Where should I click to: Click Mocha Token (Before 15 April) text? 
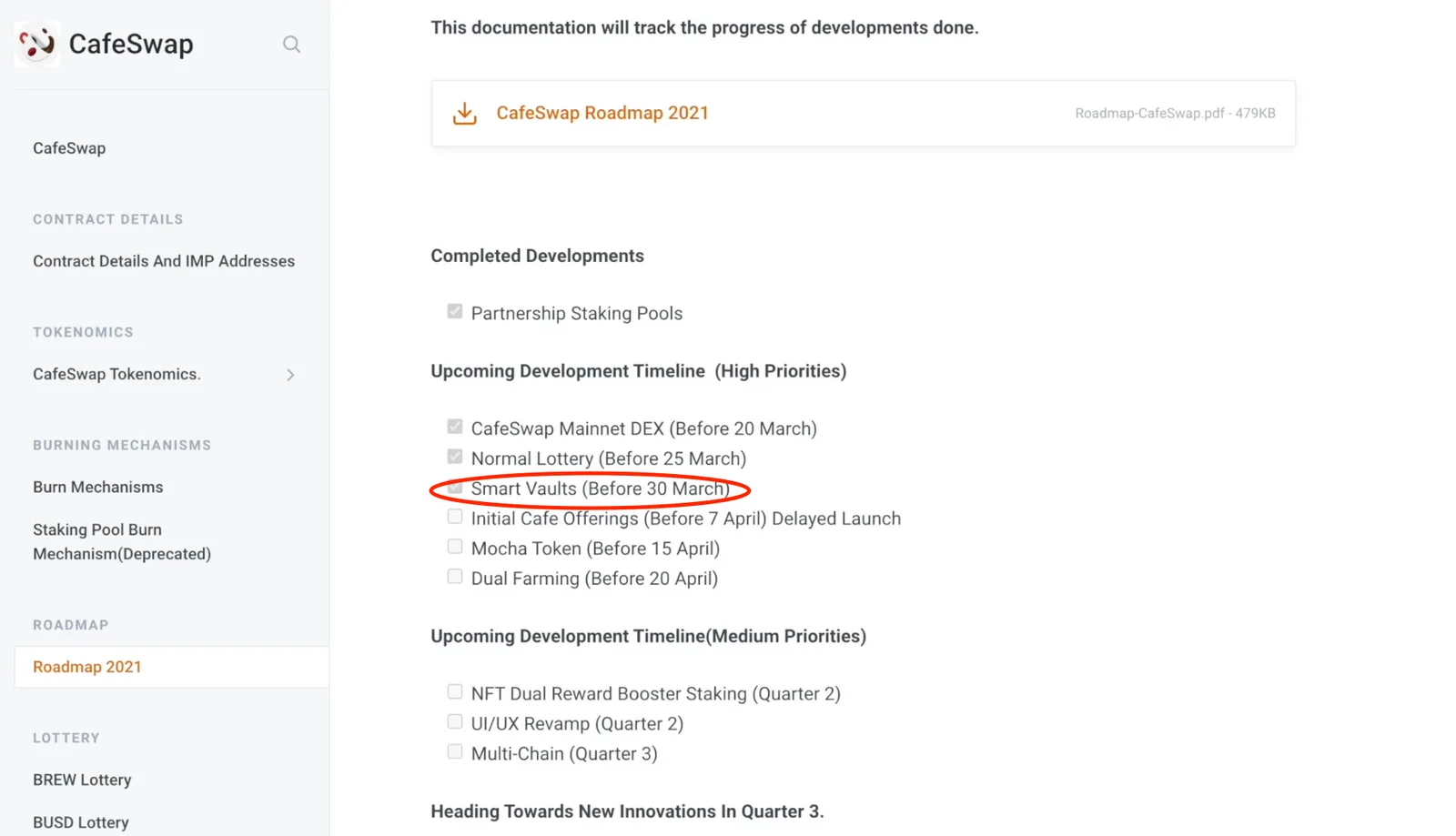tap(595, 549)
